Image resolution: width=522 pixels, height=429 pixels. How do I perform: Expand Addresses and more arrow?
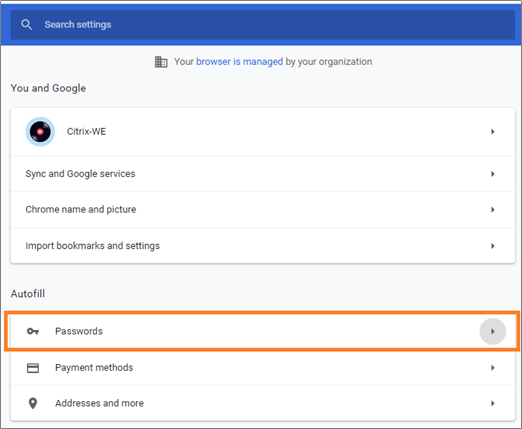pos(493,403)
